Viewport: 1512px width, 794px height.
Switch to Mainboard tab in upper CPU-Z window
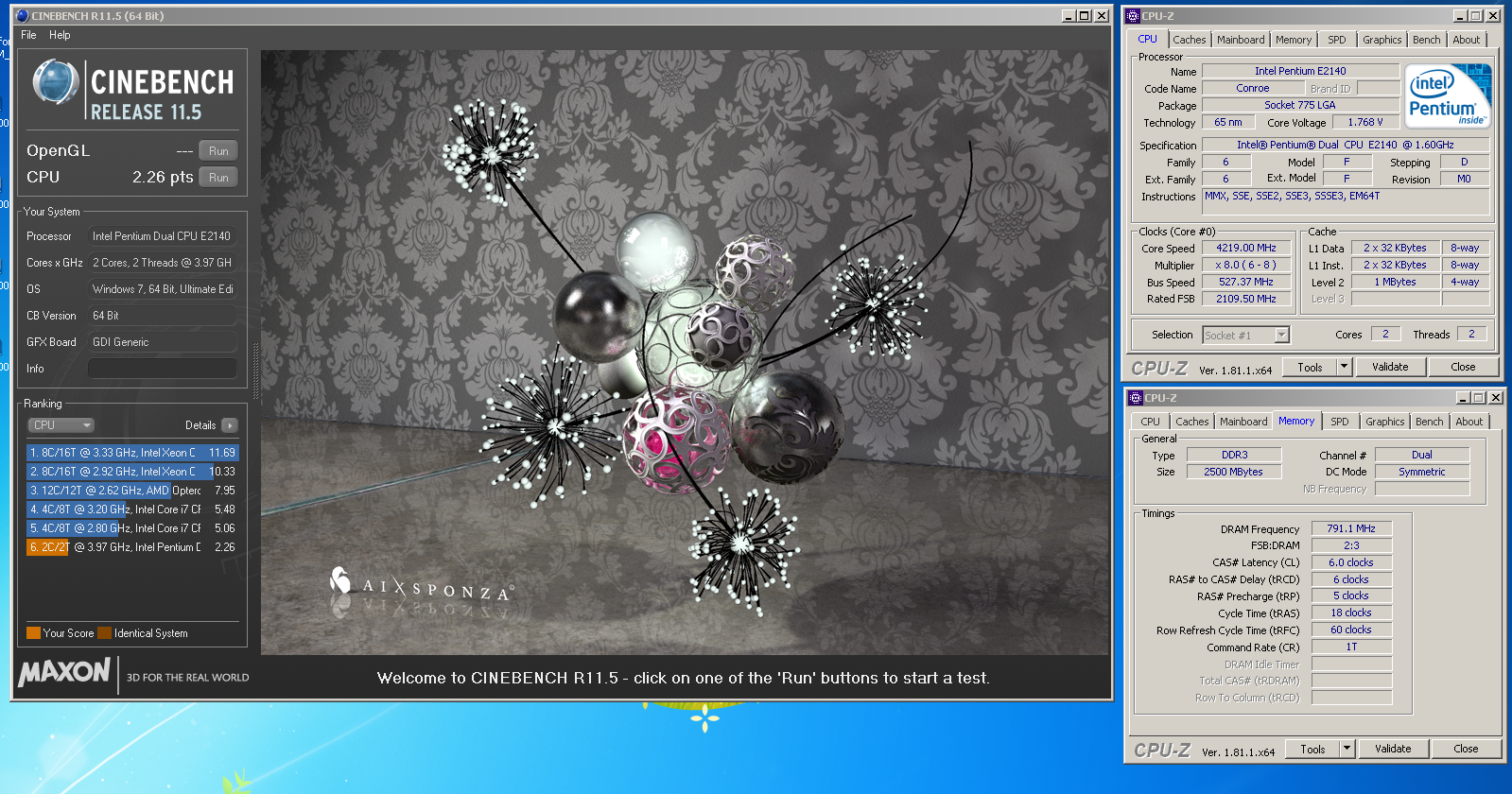click(1241, 40)
